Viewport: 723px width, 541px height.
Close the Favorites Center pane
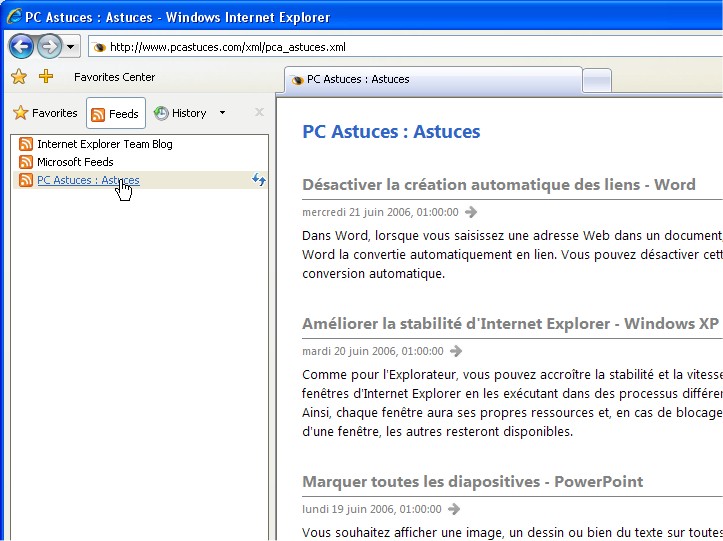click(x=259, y=112)
